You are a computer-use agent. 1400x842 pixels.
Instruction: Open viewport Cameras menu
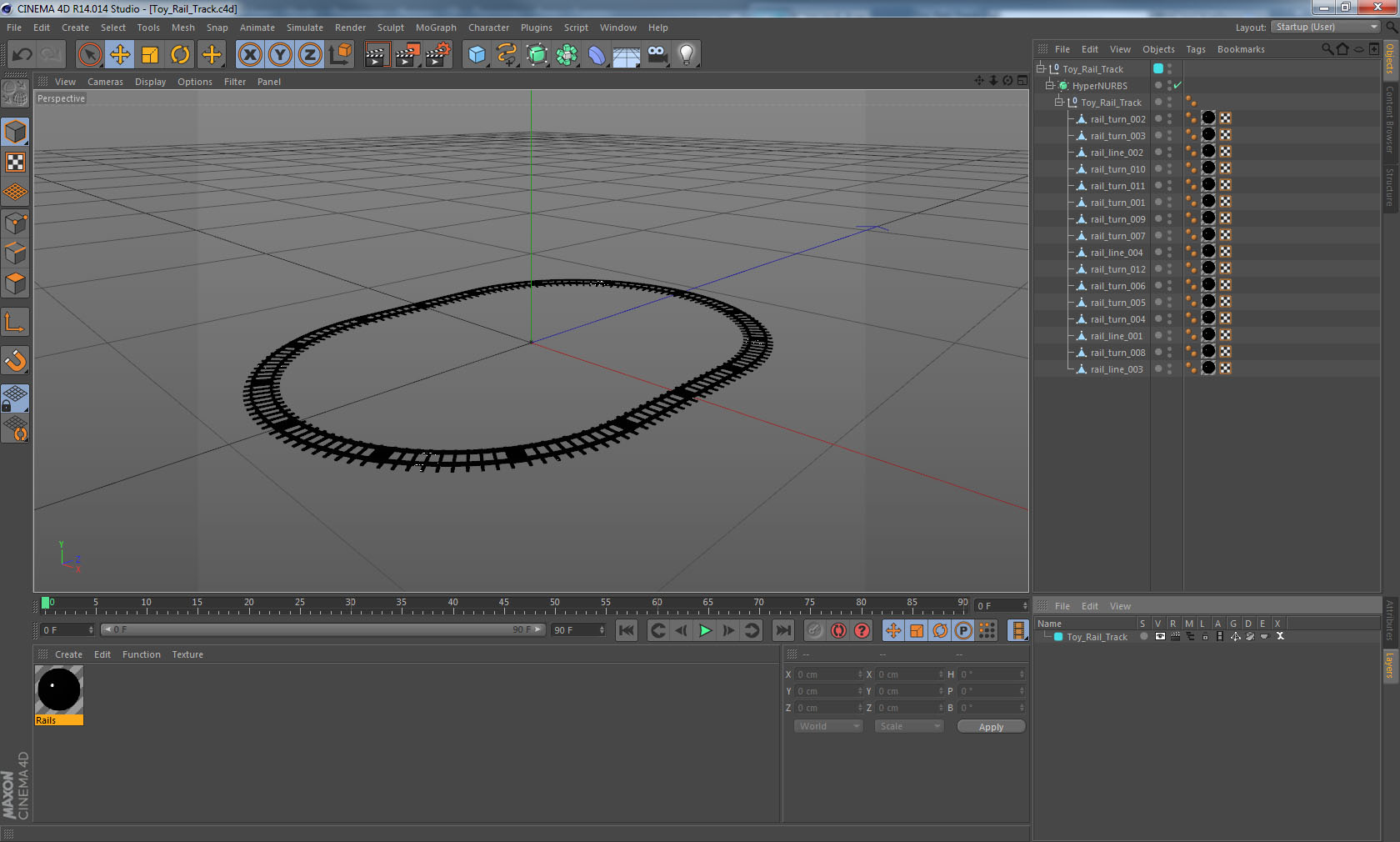pyautogui.click(x=105, y=82)
